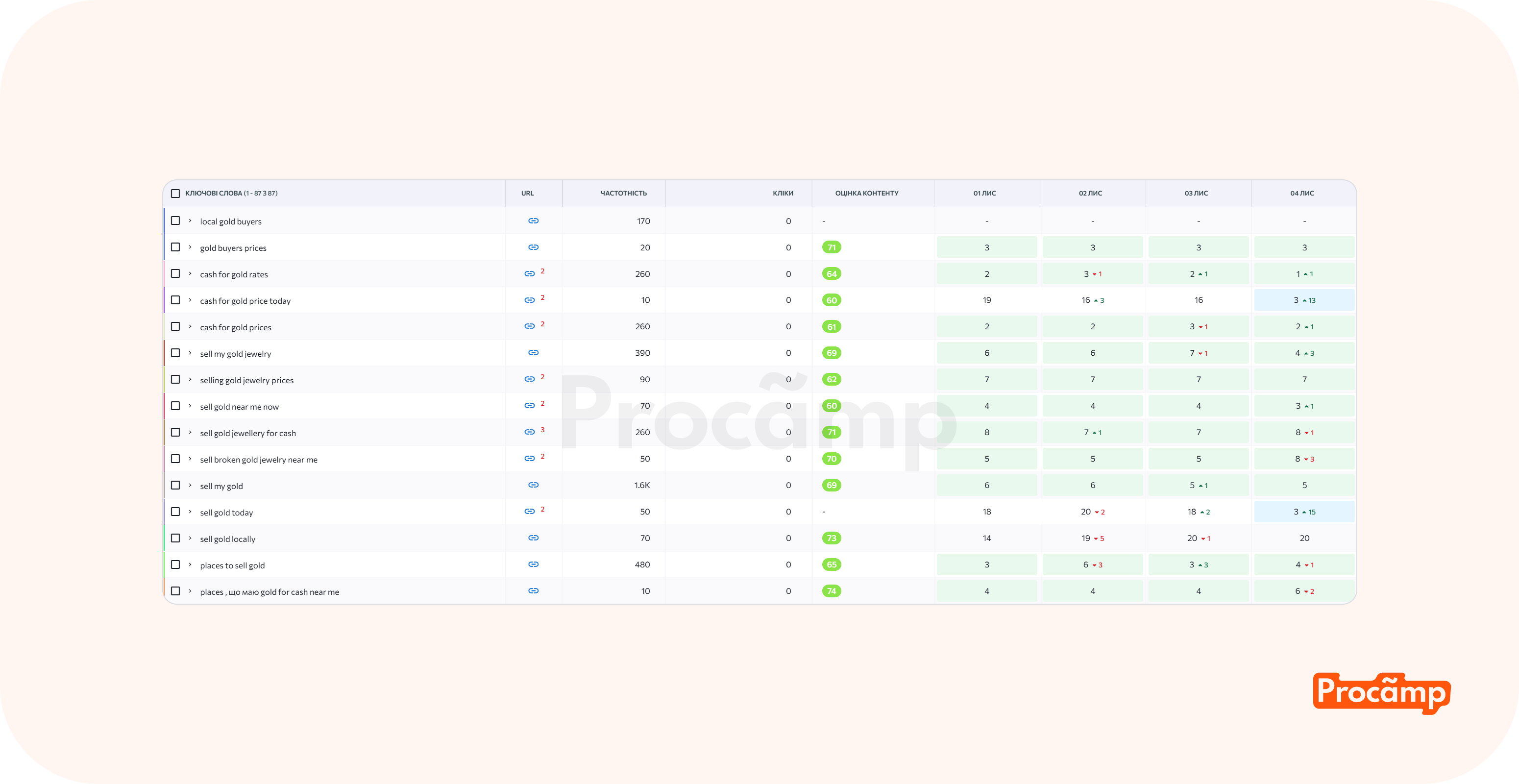Click the keyword sell gold near me now
Screen dimensions: 1519x784
click(x=239, y=407)
